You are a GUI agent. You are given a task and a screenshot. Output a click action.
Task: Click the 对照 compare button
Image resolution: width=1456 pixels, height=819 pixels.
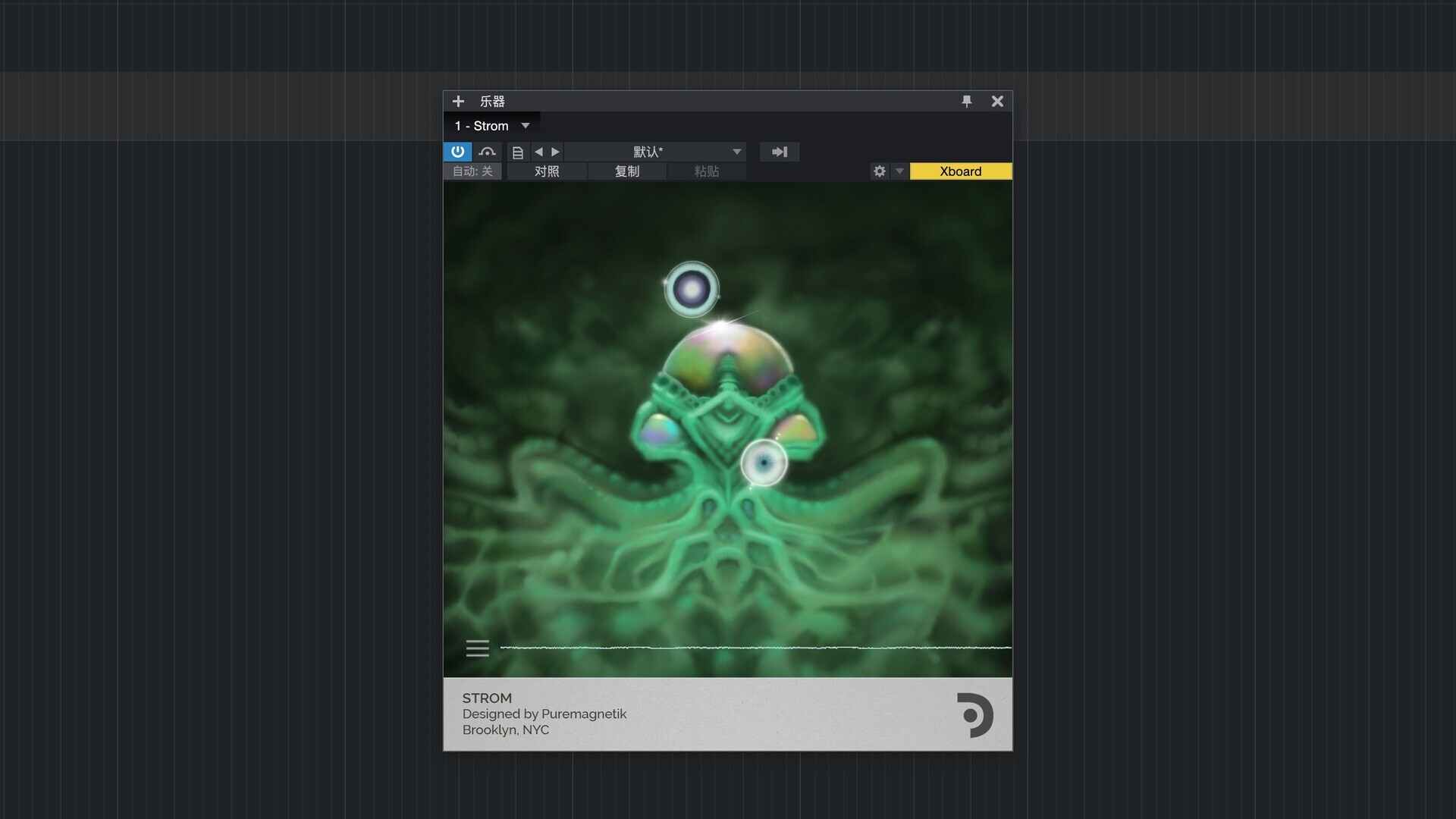tap(547, 171)
